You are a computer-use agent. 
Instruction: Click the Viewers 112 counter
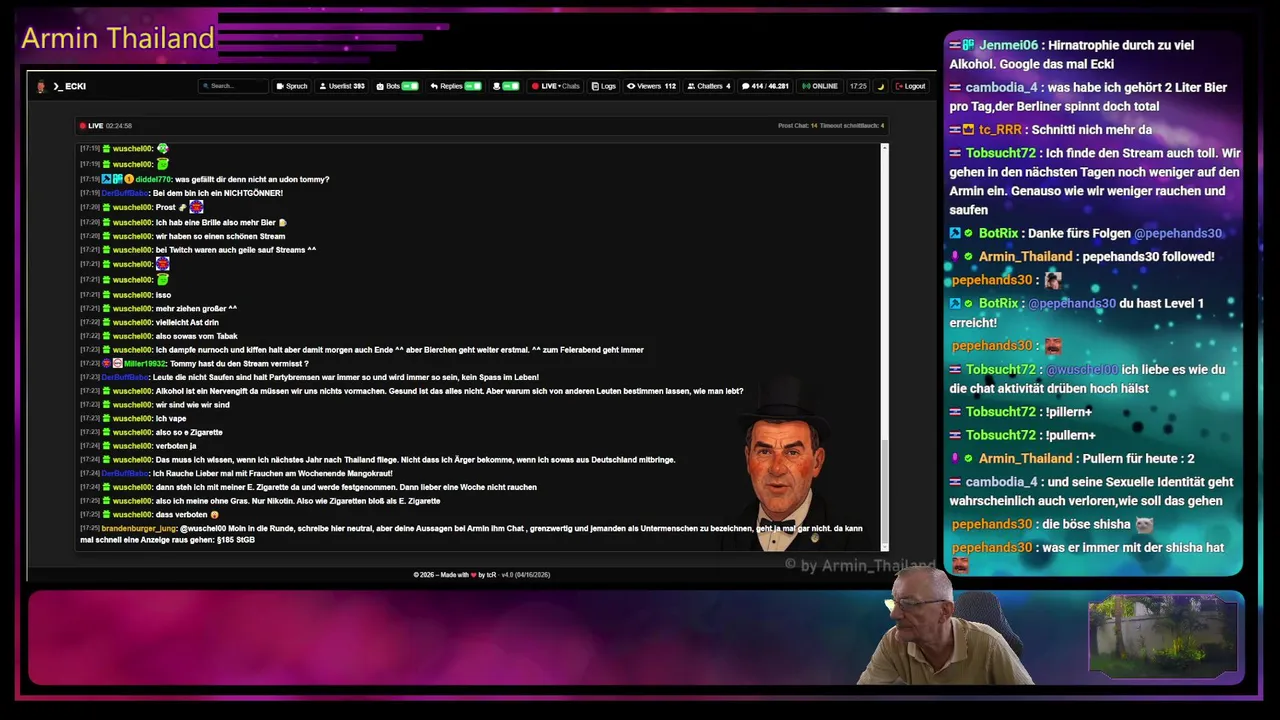coord(652,86)
